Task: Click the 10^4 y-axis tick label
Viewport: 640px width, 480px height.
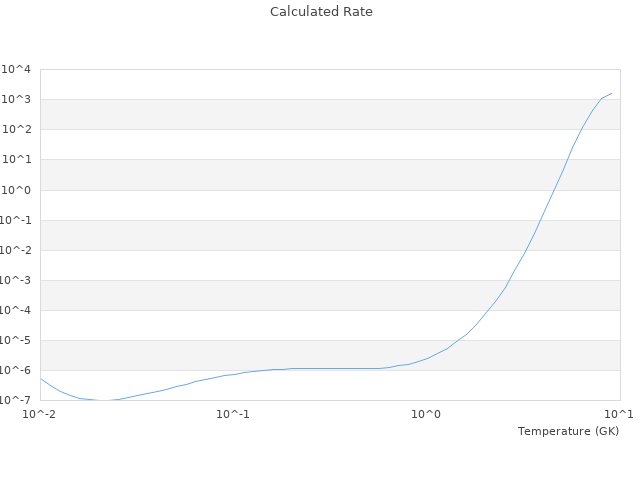Action: [x=18, y=69]
